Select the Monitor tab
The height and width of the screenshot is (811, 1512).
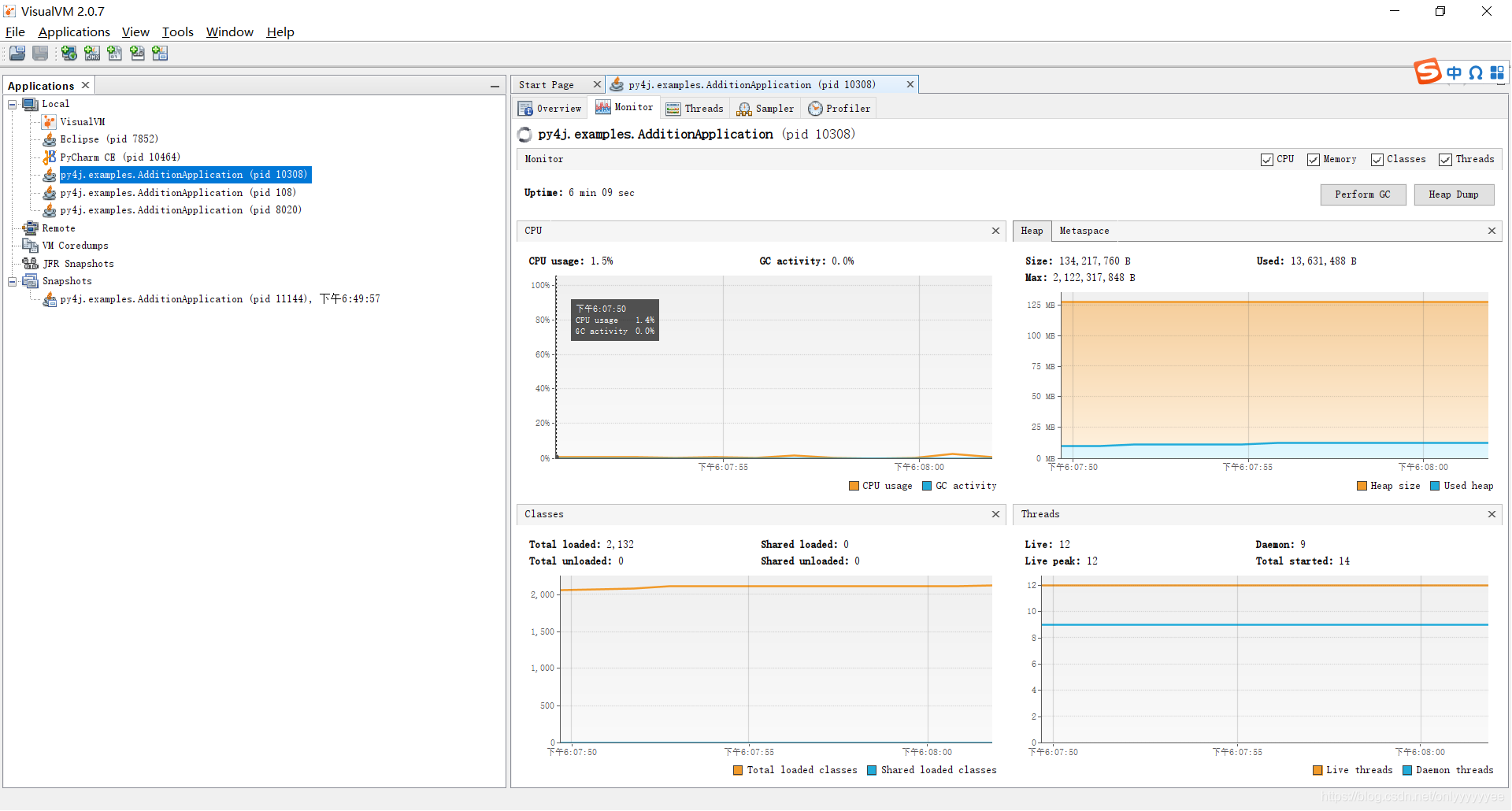(x=624, y=108)
